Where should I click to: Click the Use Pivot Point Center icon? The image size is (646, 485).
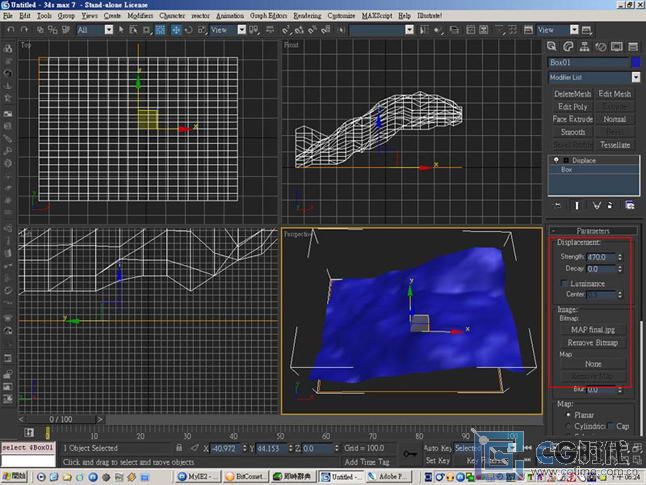pyautogui.click(x=254, y=30)
